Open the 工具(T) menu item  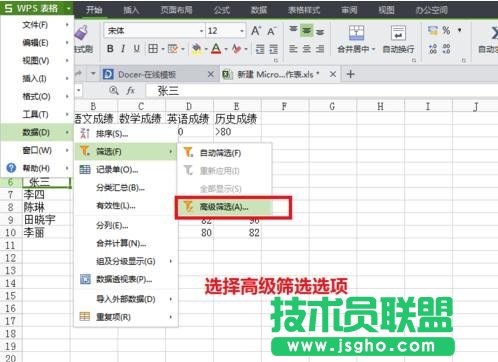point(37,115)
